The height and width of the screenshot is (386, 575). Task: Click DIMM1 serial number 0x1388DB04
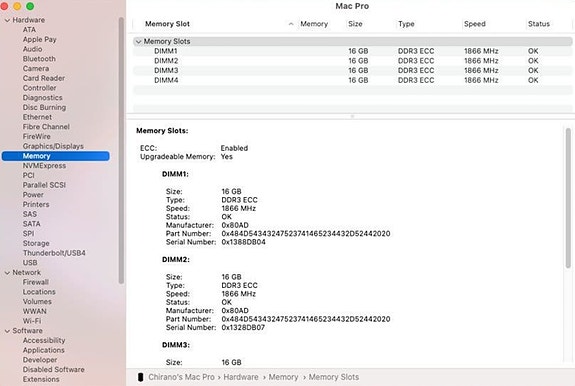[243, 242]
